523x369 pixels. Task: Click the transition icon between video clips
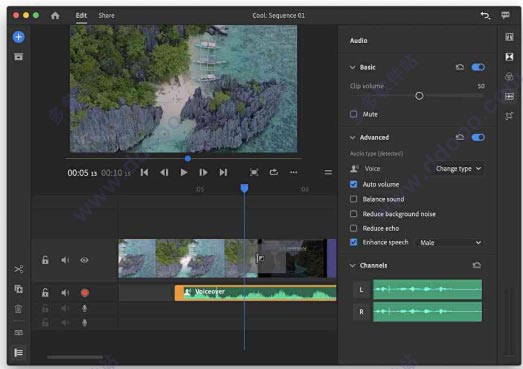260,258
